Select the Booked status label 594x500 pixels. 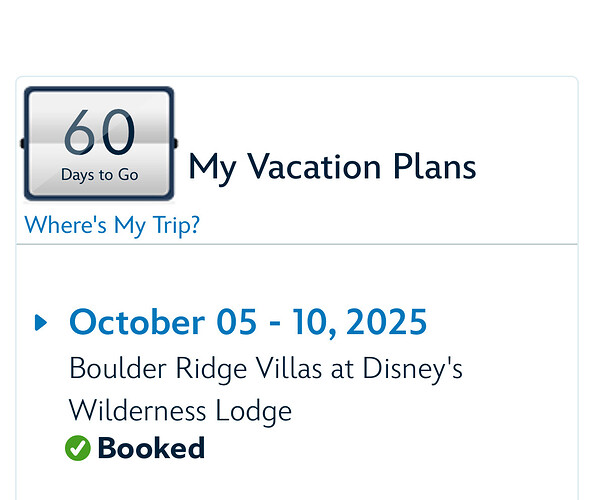click(x=151, y=448)
